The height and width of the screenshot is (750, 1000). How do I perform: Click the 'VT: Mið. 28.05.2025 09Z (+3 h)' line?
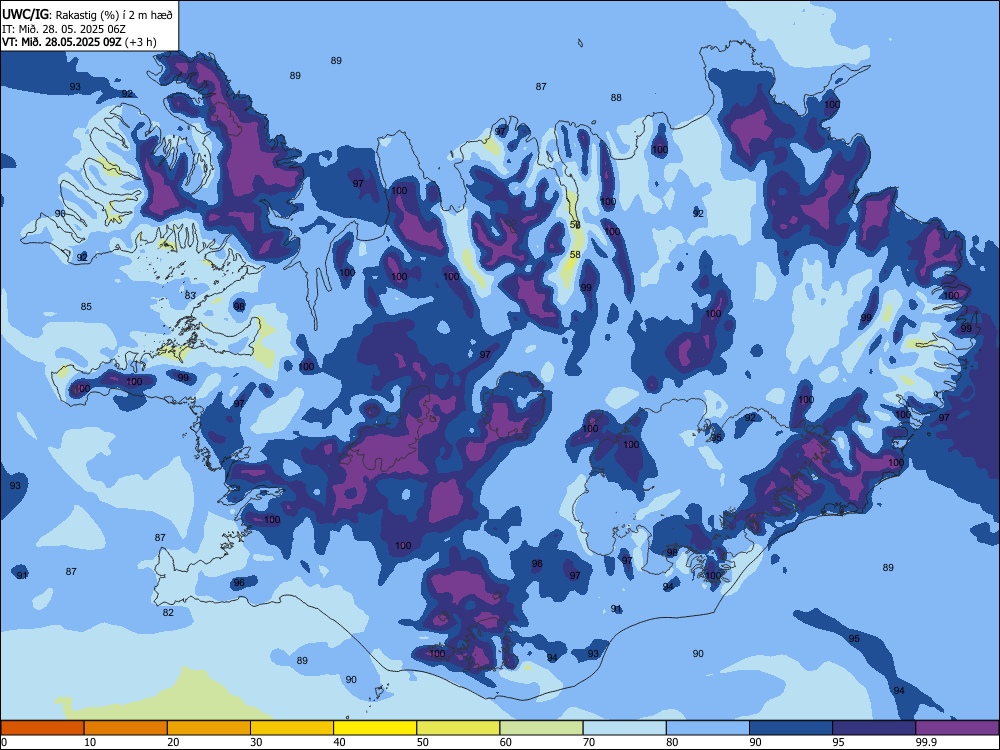79,42
